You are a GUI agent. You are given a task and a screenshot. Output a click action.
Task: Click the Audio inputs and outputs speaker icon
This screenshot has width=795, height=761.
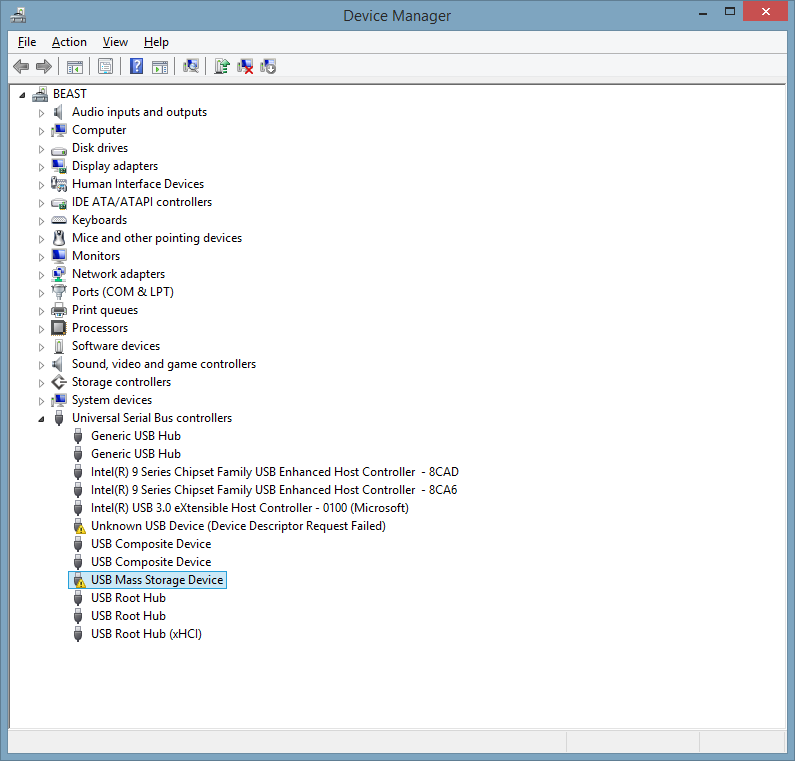click(59, 112)
